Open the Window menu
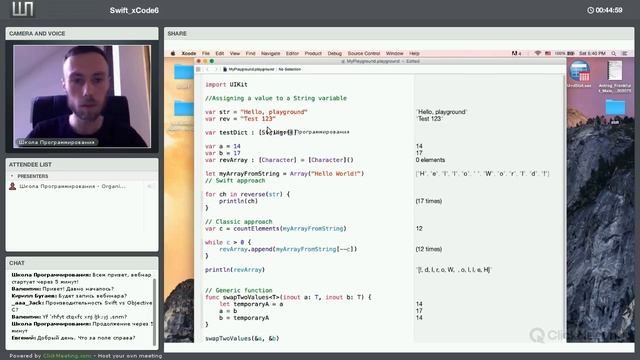 394,53
